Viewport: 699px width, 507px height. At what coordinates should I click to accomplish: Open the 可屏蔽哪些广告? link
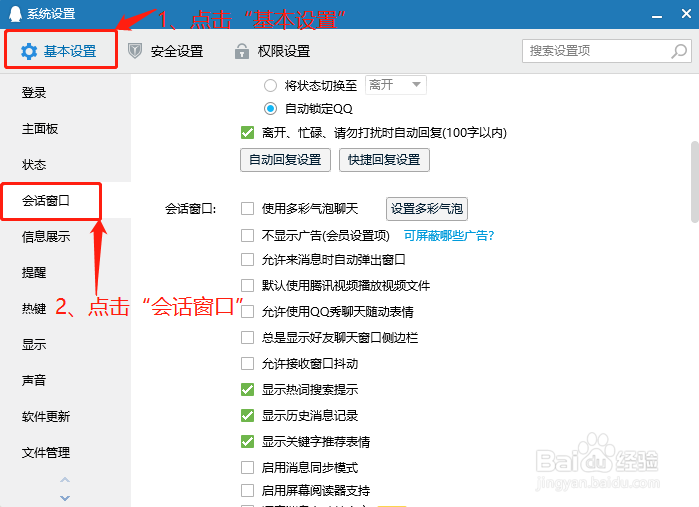point(449,235)
